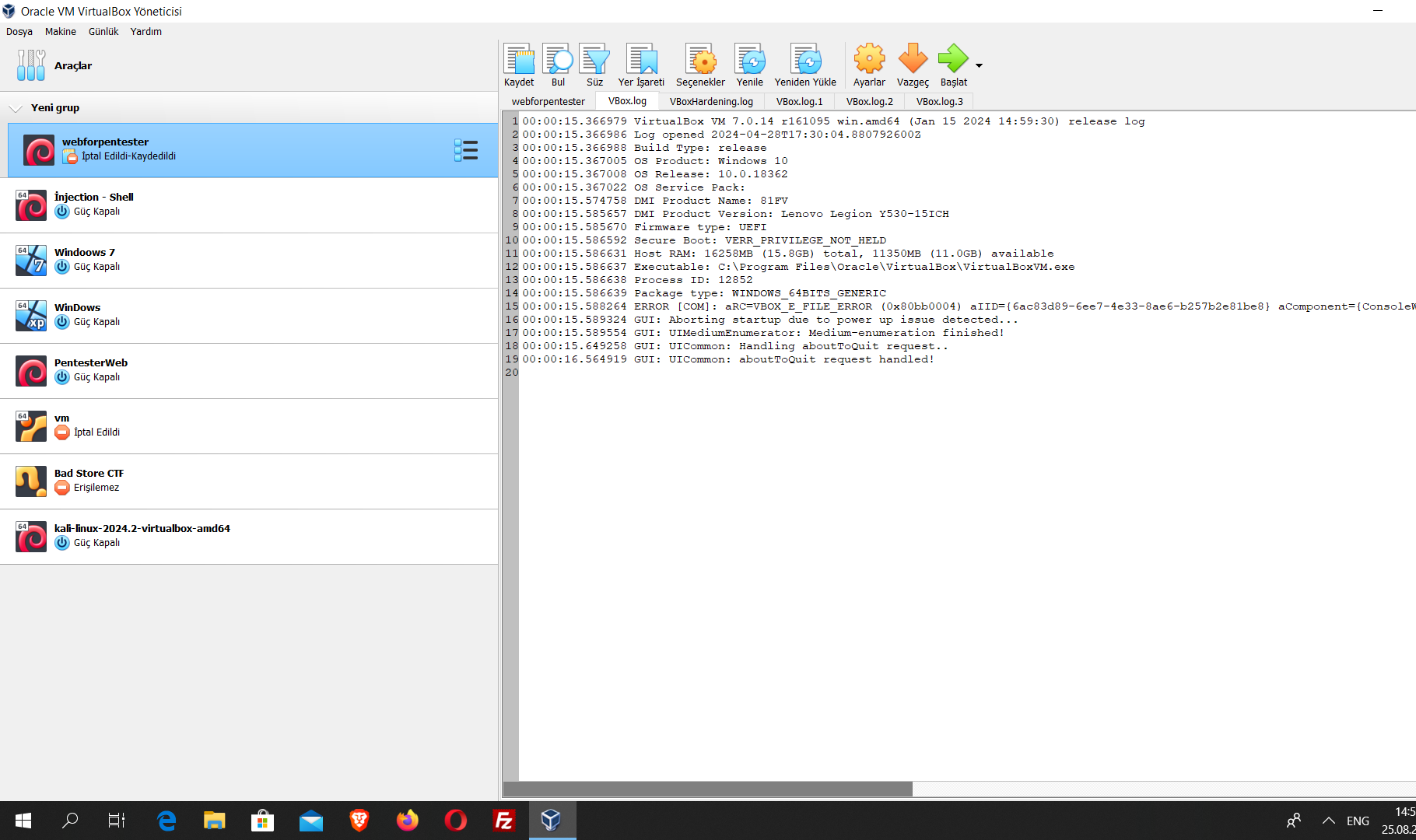Image resolution: width=1416 pixels, height=840 pixels.
Task: Open FileZilla from the taskbar
Action: click(x=504, y=821)
